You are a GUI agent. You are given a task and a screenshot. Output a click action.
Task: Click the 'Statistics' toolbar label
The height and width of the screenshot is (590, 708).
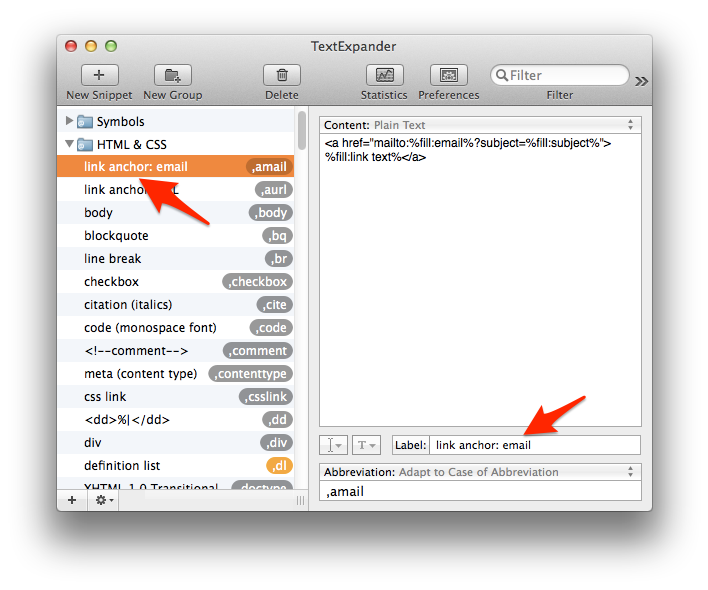384,95
